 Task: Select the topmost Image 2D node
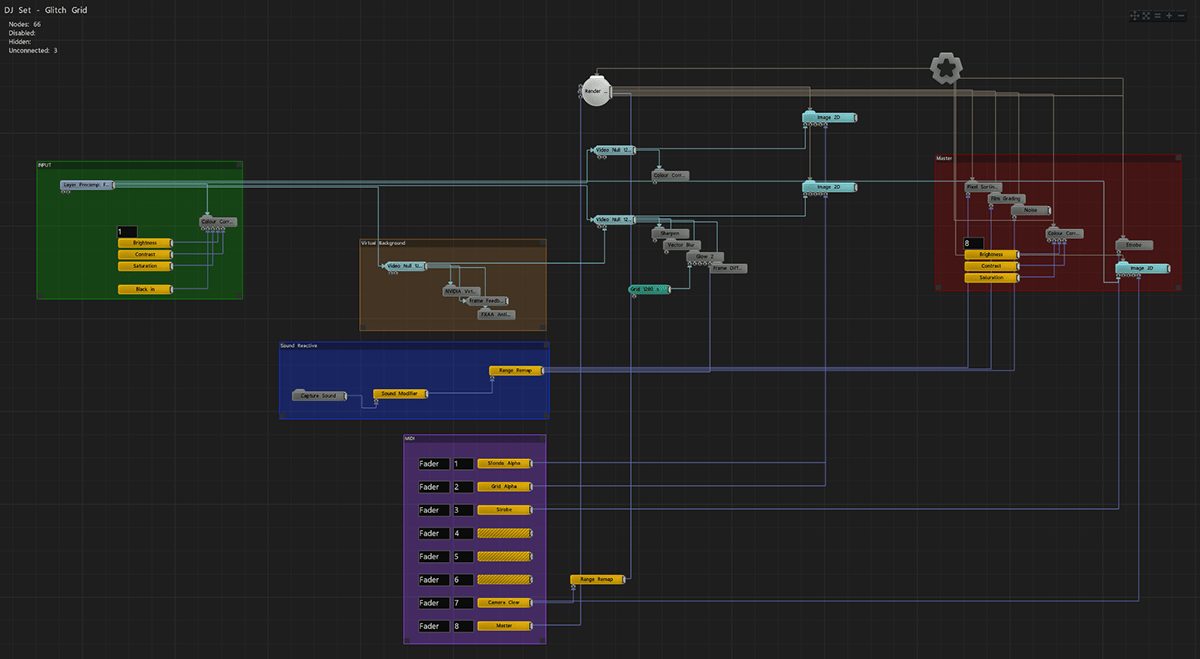[830, 118]
